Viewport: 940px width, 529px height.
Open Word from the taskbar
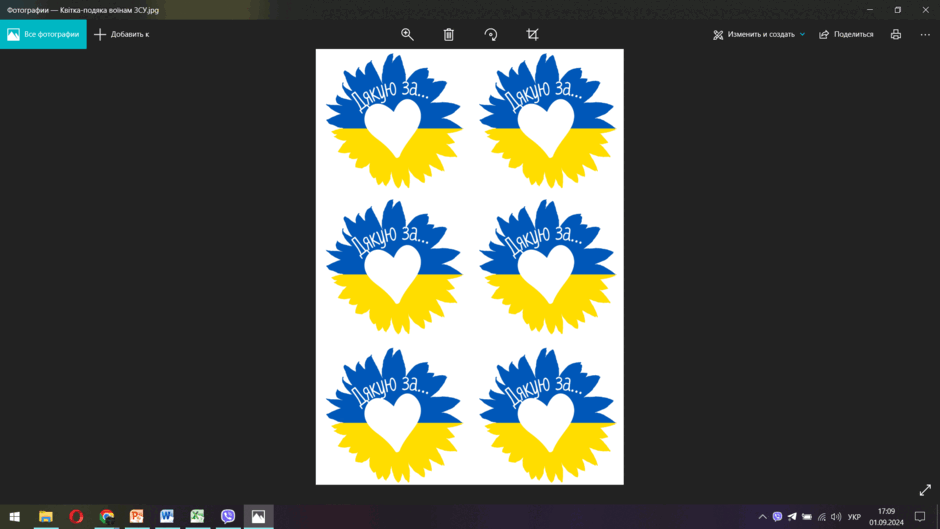click(167, 516)
